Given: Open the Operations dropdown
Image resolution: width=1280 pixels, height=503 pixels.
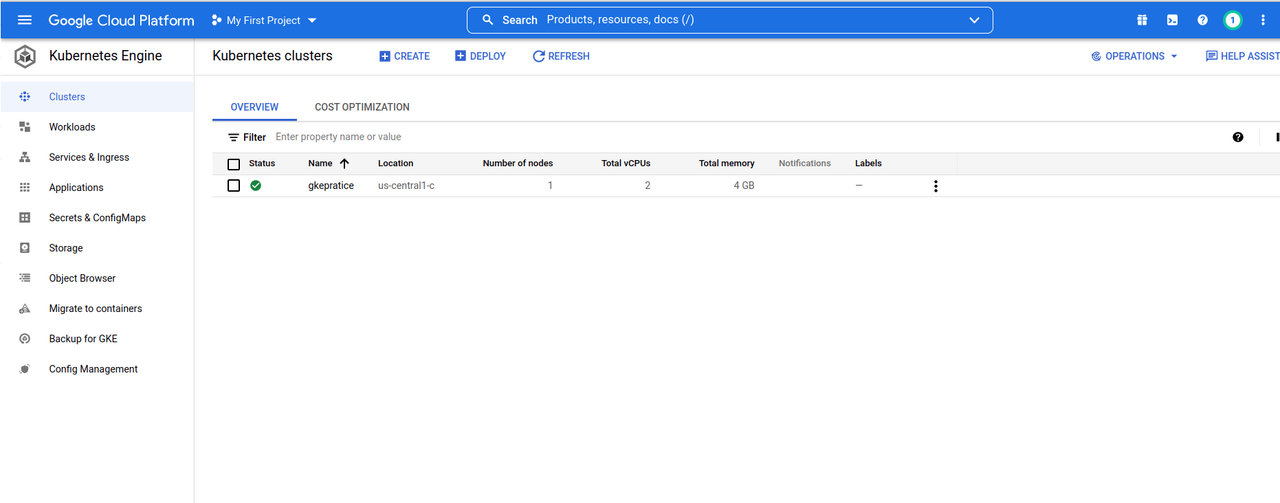Looking at the screenshot, I should tap(1135, 56).
